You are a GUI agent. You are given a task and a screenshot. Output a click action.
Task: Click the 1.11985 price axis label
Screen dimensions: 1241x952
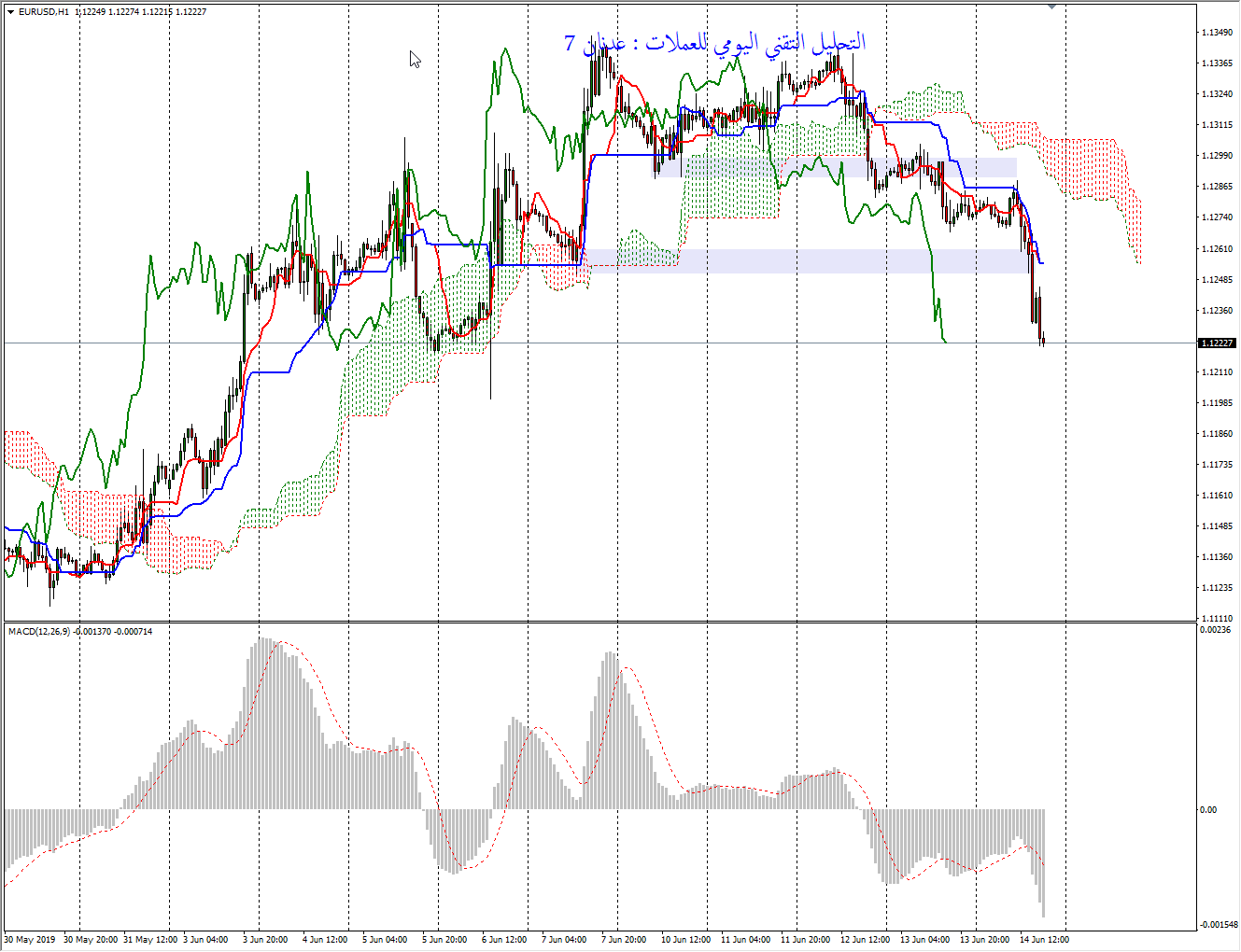pos(1217,403)
